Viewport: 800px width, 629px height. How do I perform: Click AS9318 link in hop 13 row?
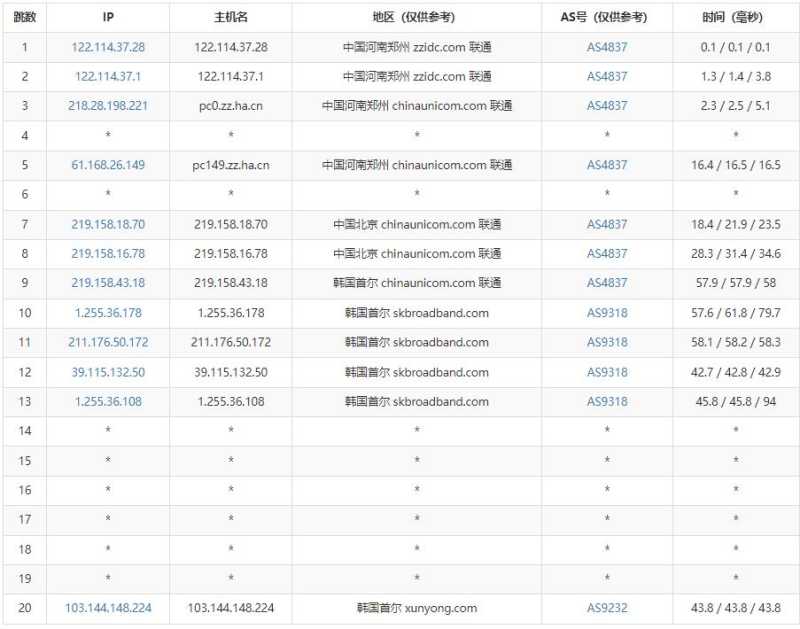click(607, 401)
